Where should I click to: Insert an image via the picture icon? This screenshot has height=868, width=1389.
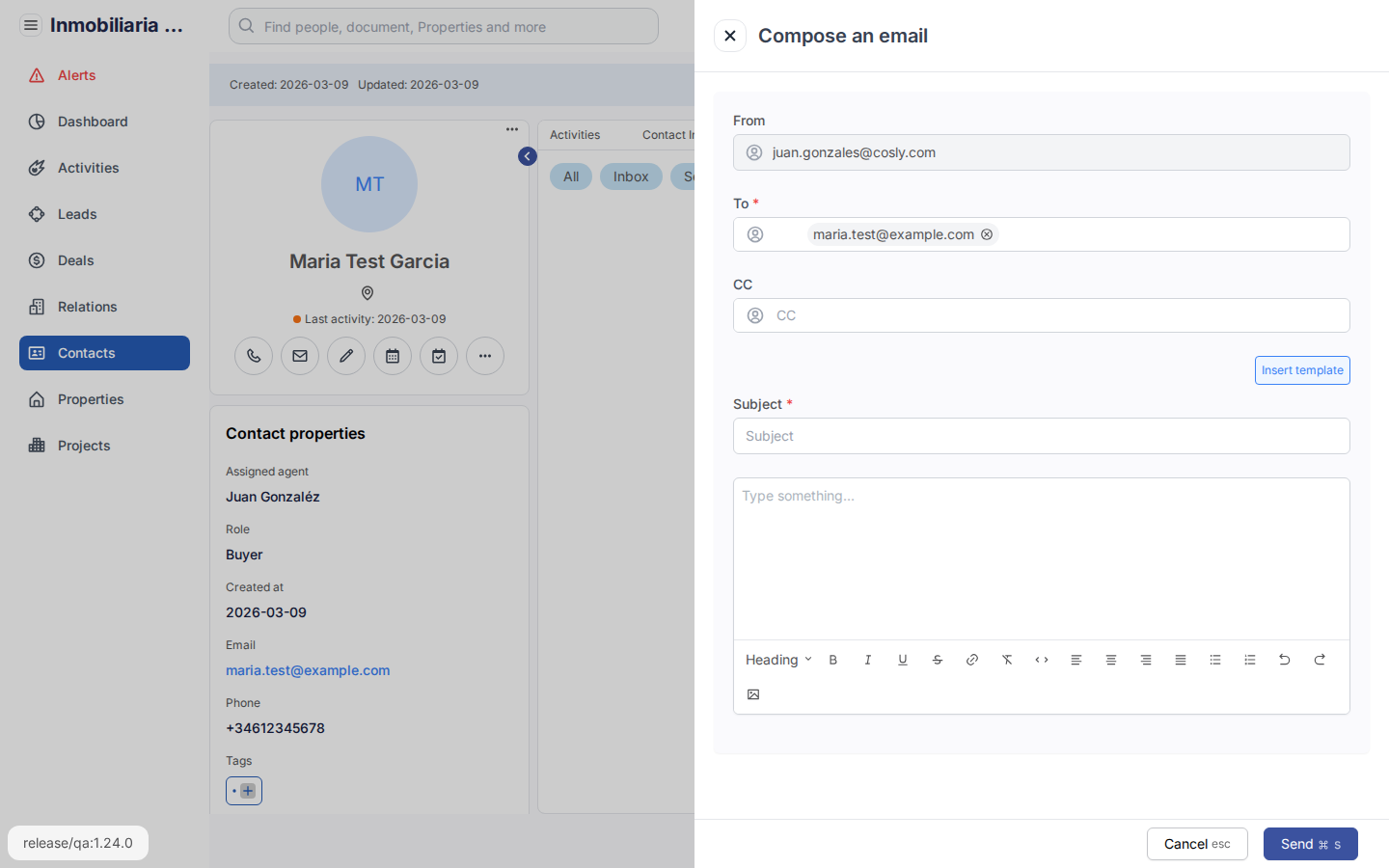753,694
